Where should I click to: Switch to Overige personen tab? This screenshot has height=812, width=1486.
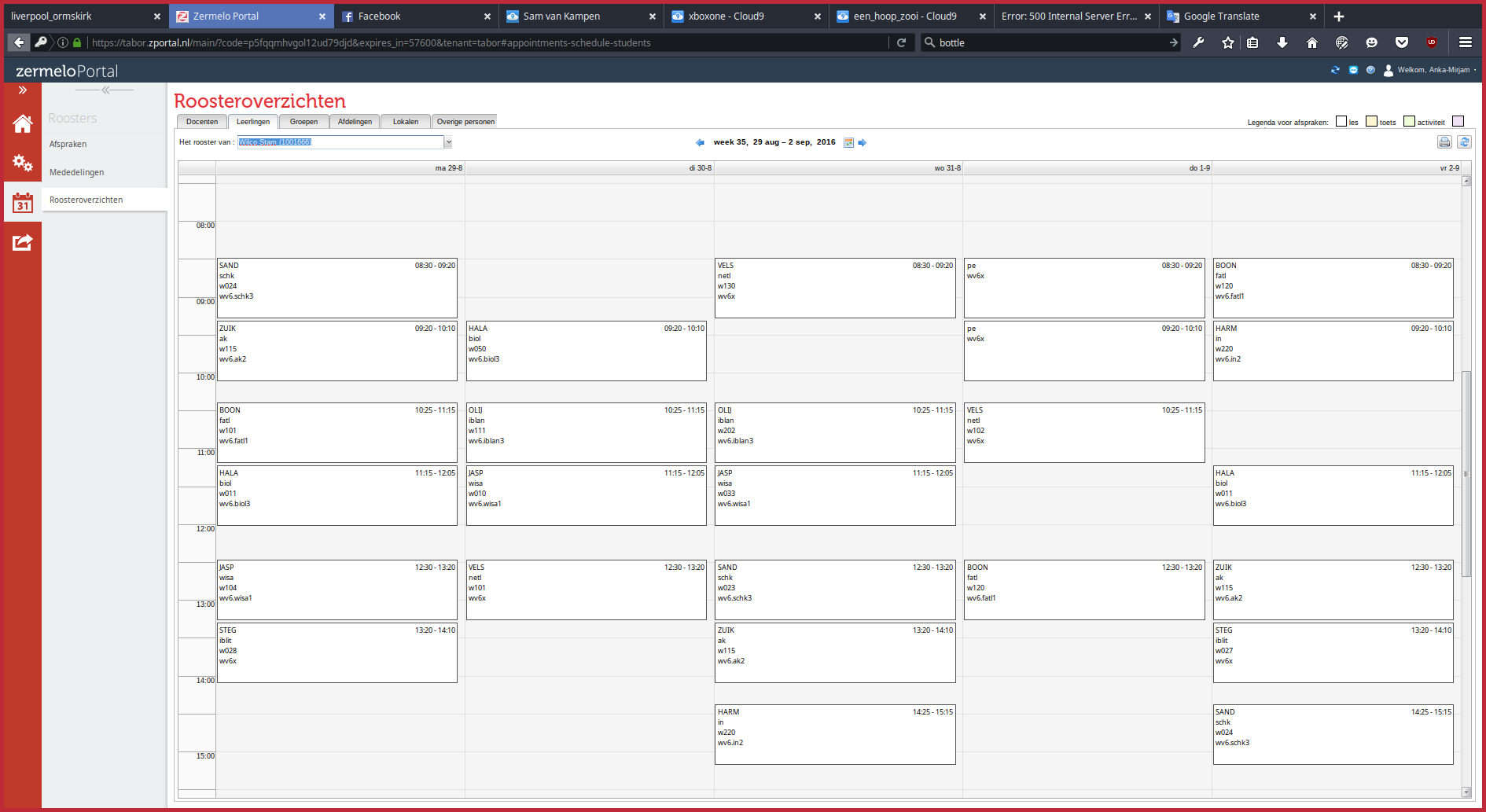pos(465,122)
